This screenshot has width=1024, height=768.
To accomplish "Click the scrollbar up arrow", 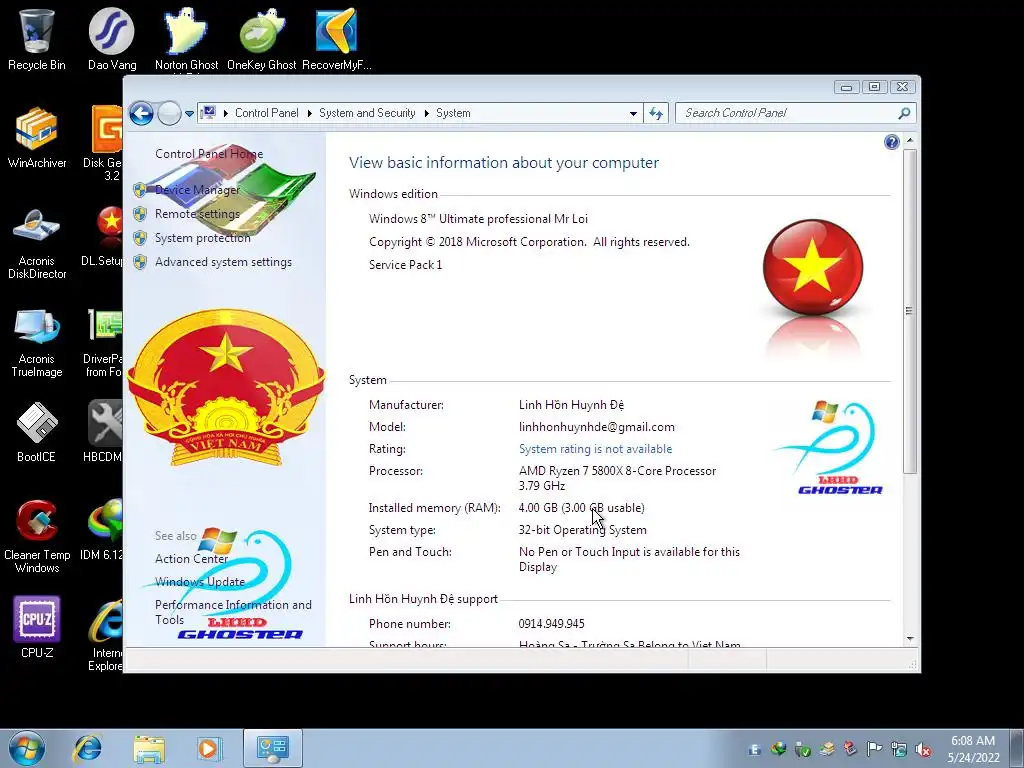I will 909,140.
